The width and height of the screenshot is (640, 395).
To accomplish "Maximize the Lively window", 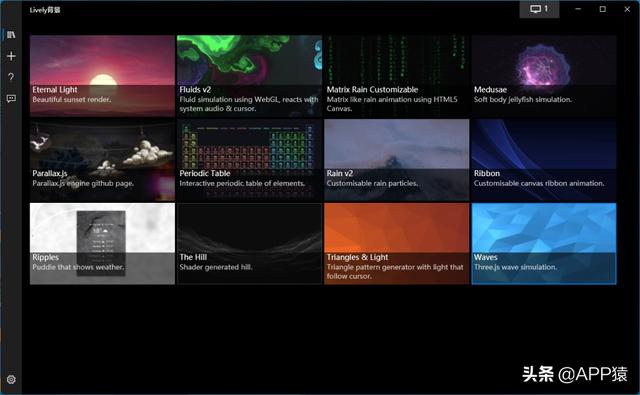I will point(602,9).
